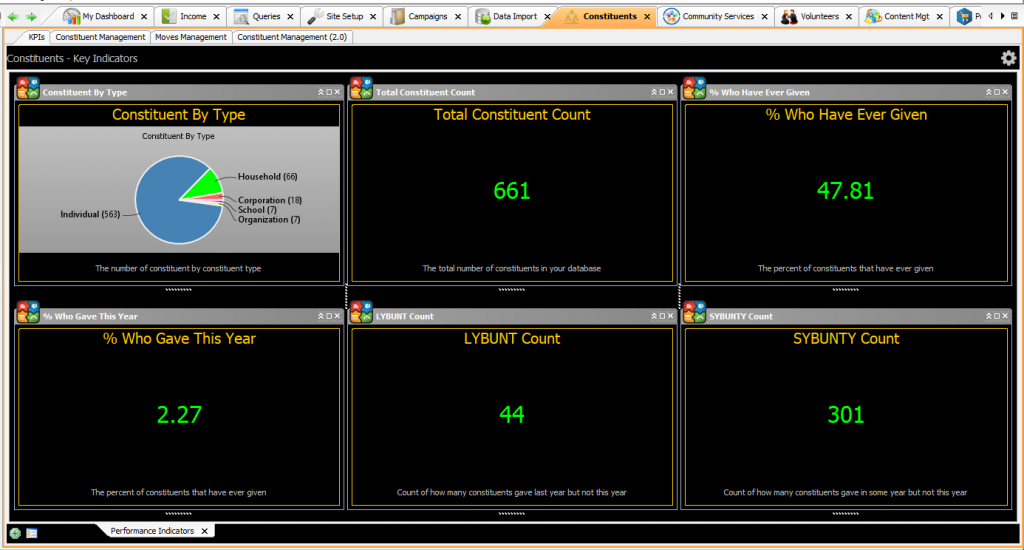This screenshot has height=550, width=1024.
Task: Close the Total Constituent Count panel
Action: click(x=671, y=92)
